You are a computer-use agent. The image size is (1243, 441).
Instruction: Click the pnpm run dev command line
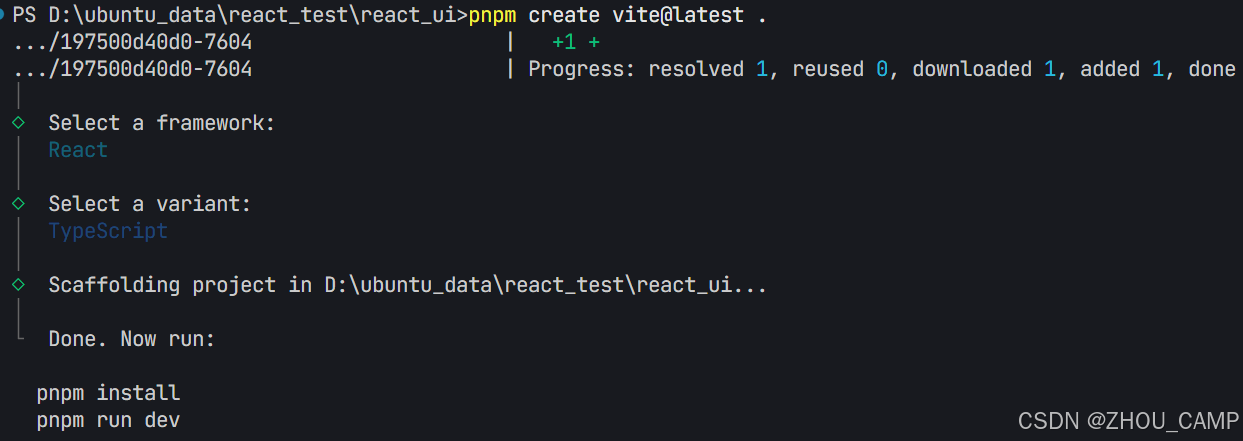click(108, 420)
